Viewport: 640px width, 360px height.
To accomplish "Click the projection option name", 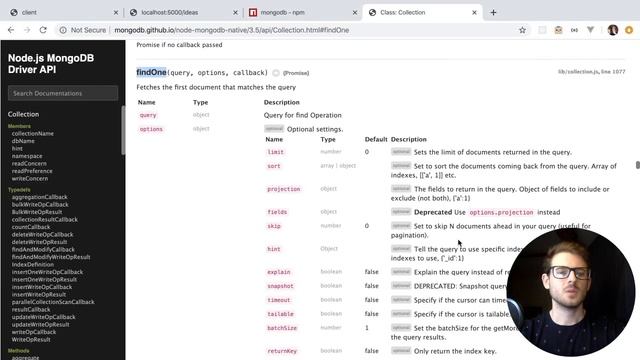I will (284, 189).
